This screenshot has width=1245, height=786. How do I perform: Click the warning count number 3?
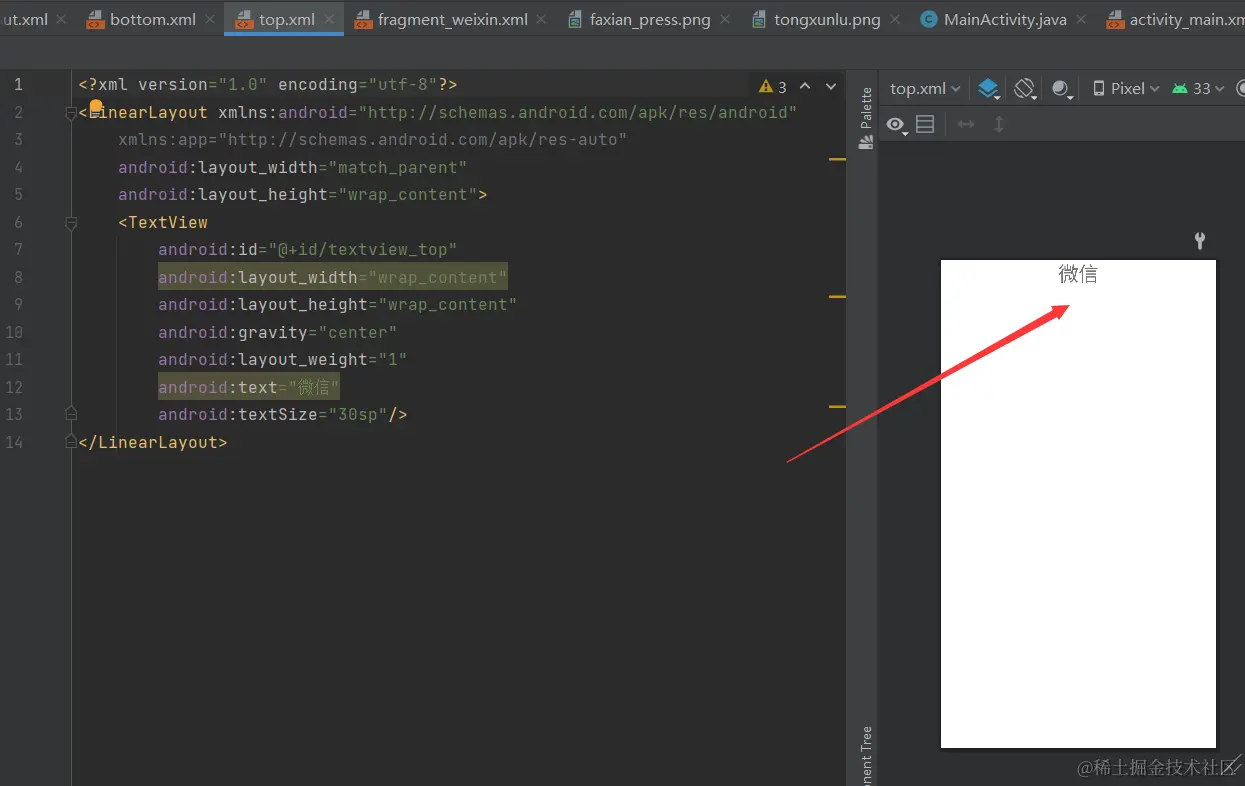783,87
